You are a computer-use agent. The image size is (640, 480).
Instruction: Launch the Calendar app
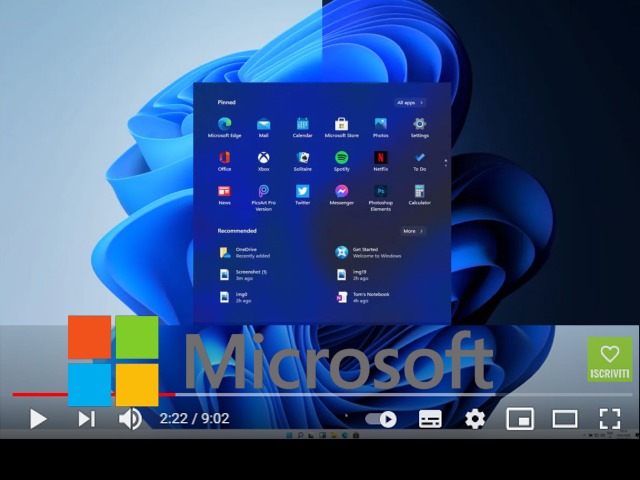302,127
